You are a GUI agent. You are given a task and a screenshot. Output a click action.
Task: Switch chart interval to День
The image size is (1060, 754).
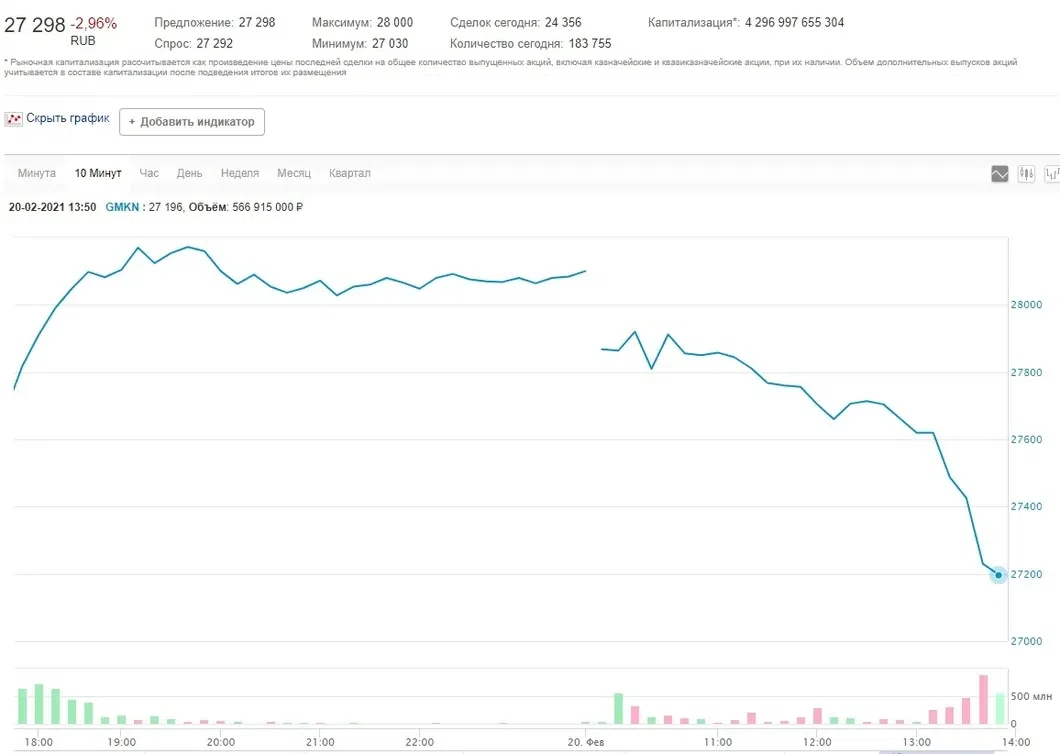(190, 173)
